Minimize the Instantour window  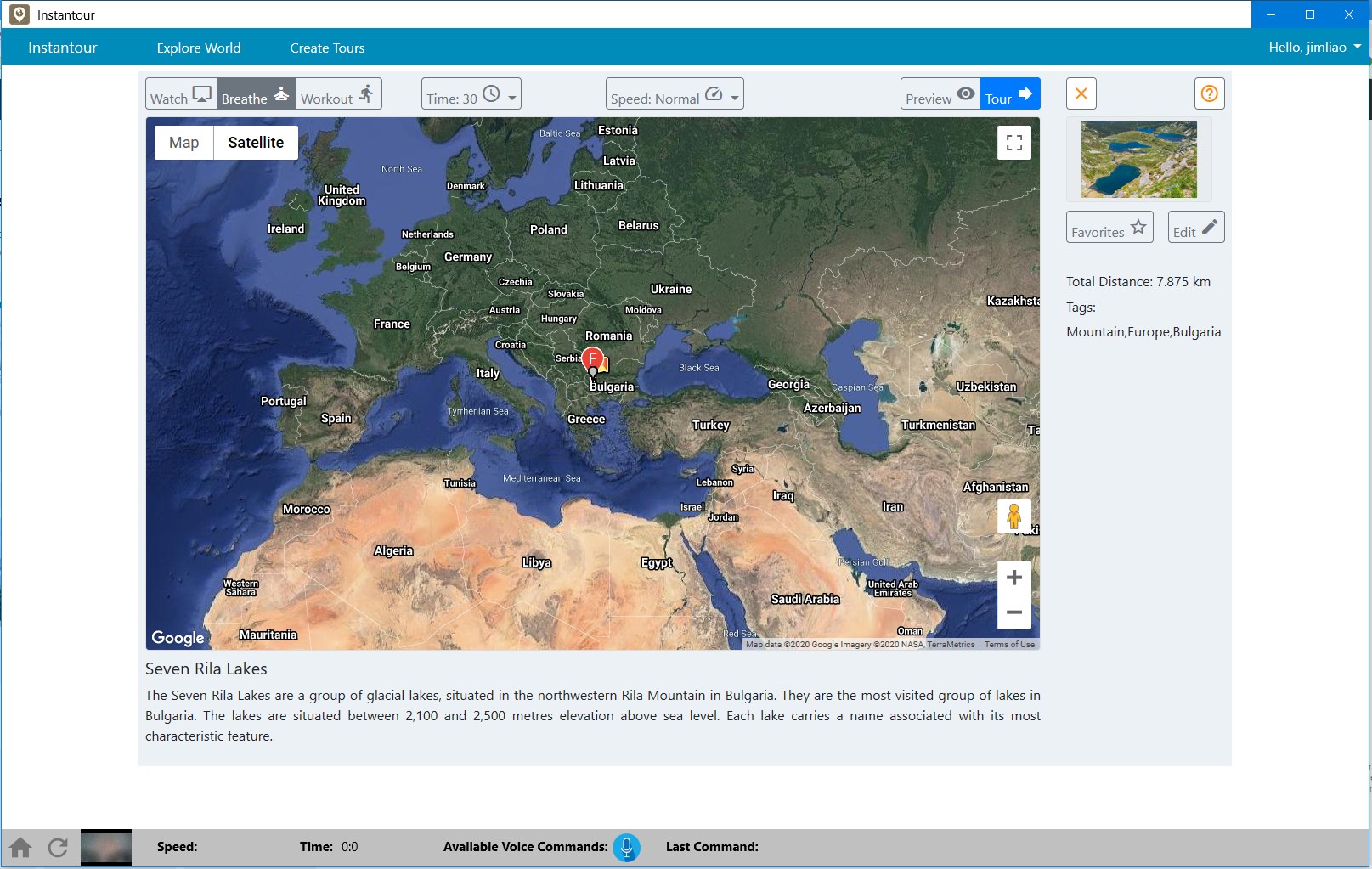click(1271, 14)
